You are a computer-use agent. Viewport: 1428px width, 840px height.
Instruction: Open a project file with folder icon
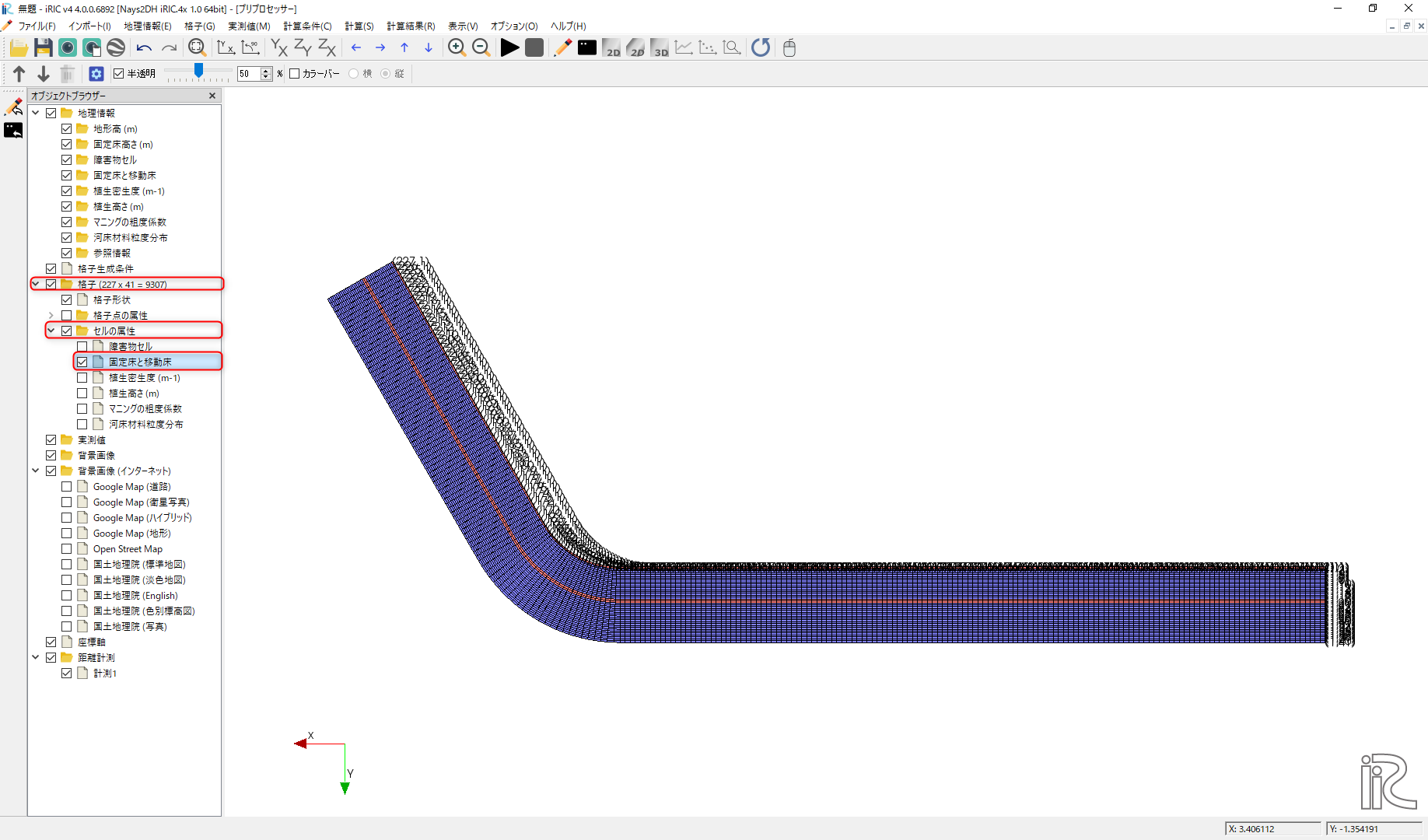19,48
